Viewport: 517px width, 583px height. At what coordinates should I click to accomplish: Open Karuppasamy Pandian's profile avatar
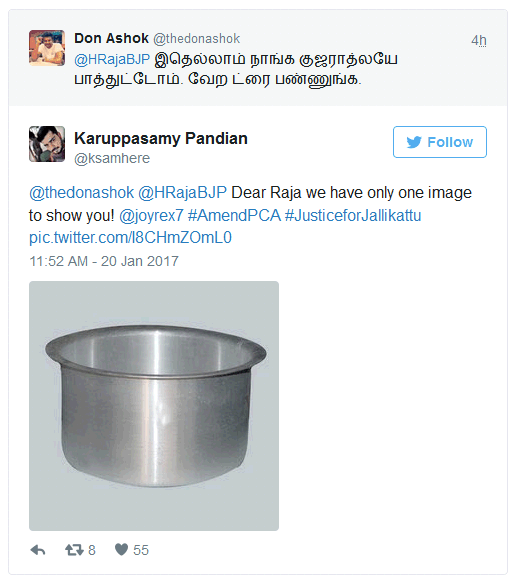pos(47,144)
